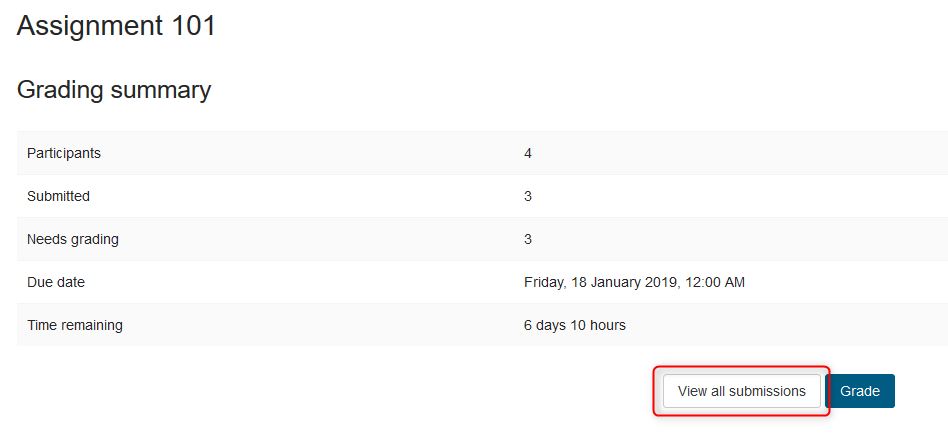This screenshot has height=440, width=948.
Task: Click Friday in the due date value
Action: point(545,282)
